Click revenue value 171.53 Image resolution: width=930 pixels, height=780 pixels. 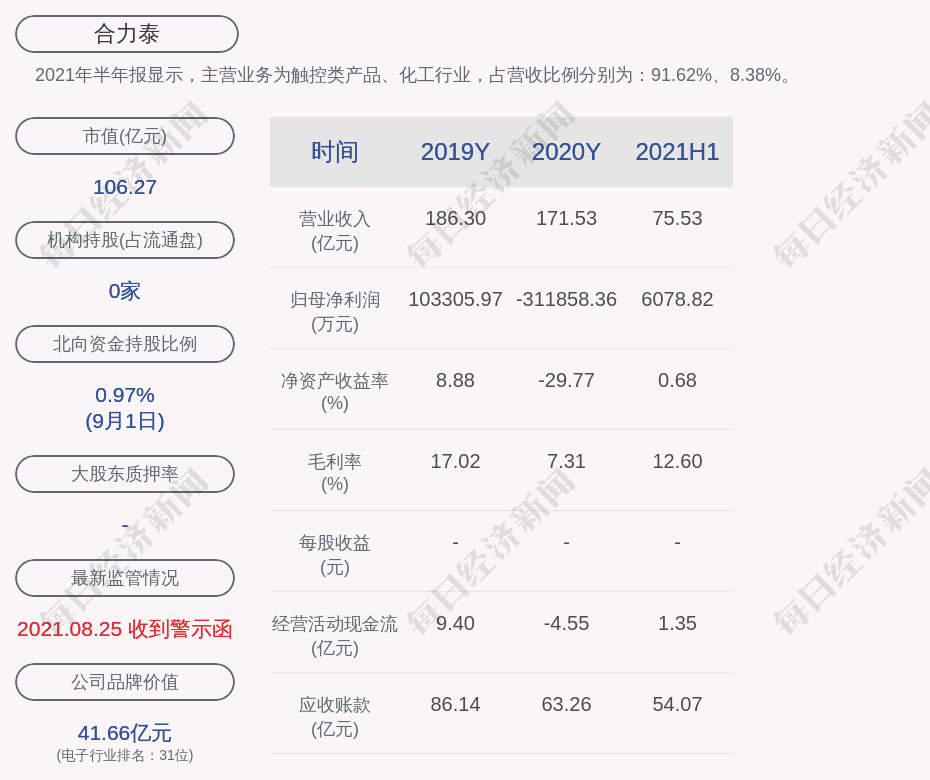click(x=566, y=218)
